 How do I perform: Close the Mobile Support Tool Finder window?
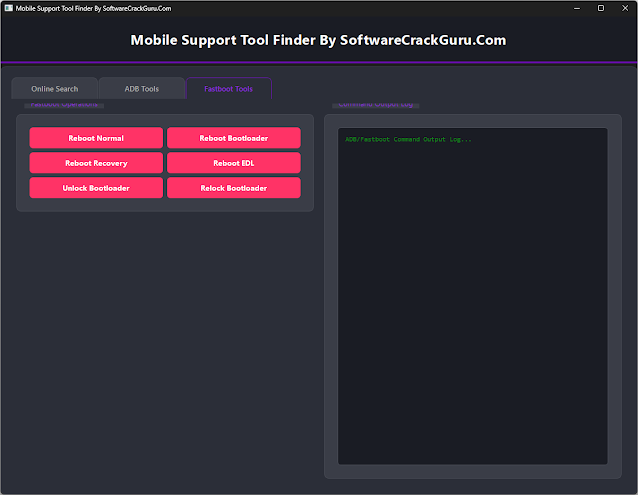point(624,7)
